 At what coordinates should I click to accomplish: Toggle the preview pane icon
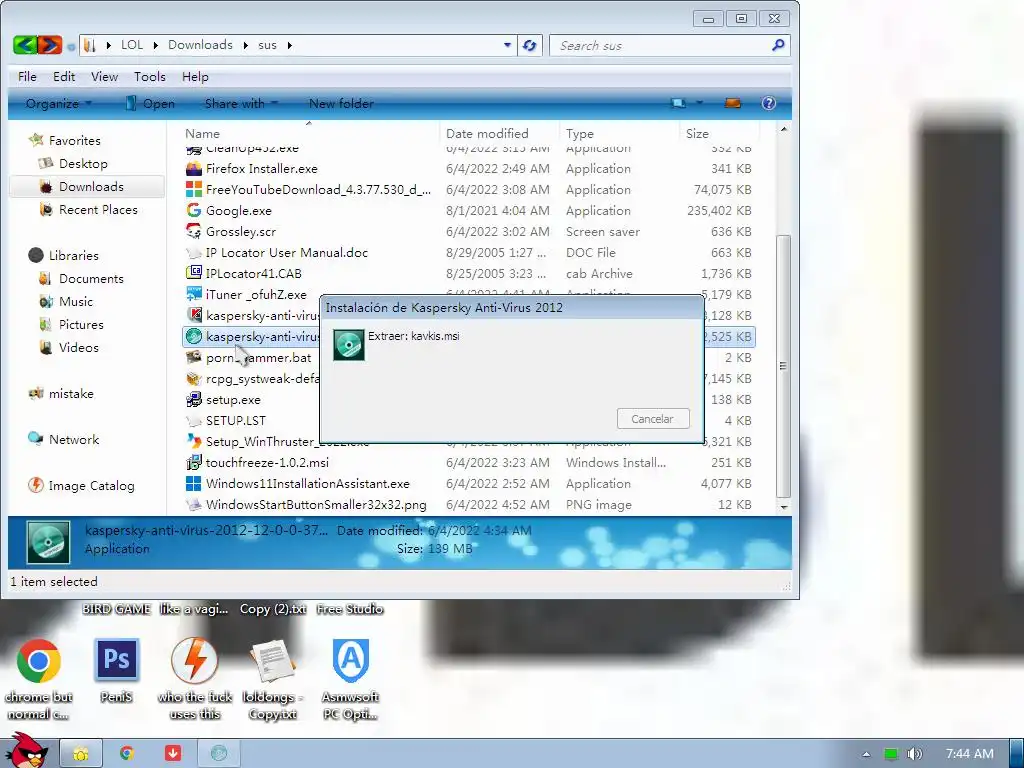(733, 103)
